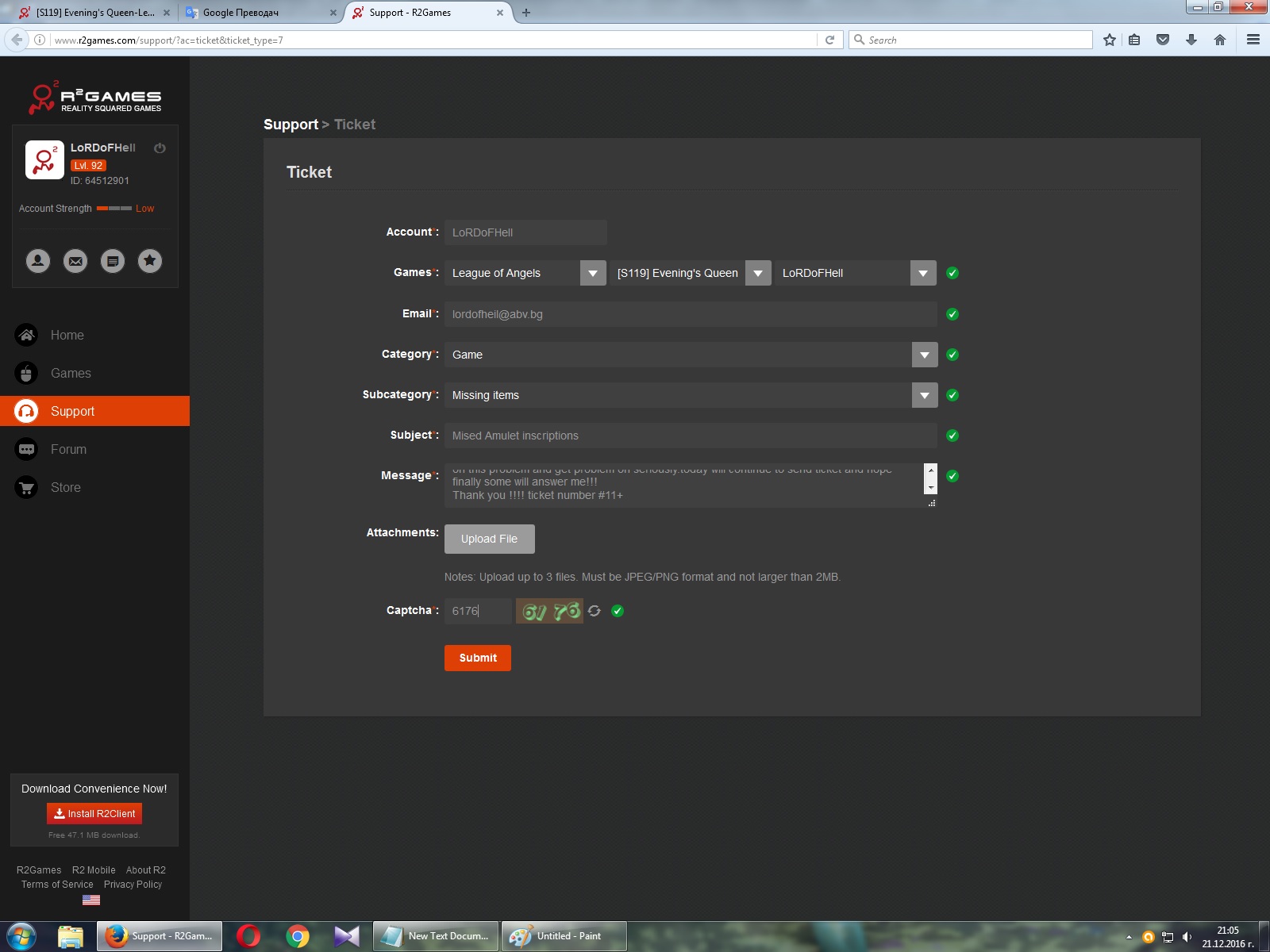This screenshot has width=1270, height=952.
Task: Click the Upload File button
Action: 489,539
